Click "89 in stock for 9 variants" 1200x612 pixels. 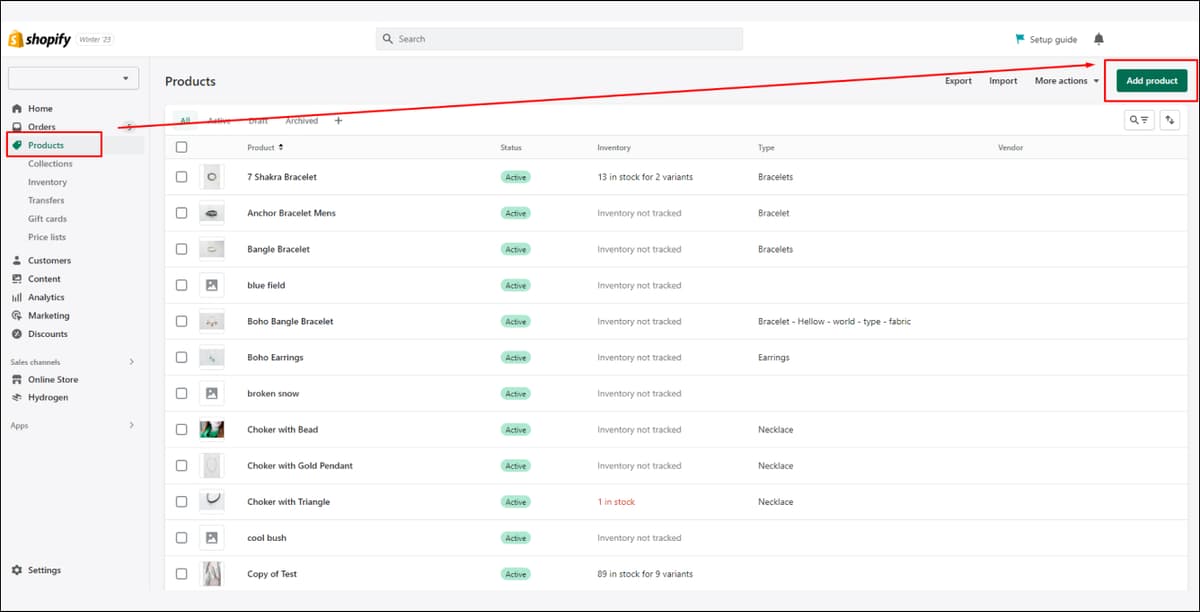click(x=645, y=574)
